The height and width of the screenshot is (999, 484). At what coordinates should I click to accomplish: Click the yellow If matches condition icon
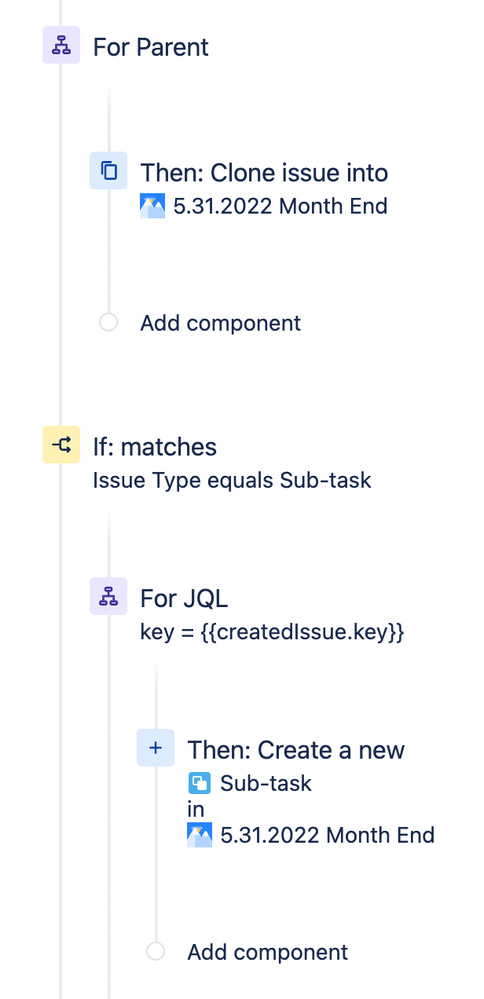[x=61, y=444]
